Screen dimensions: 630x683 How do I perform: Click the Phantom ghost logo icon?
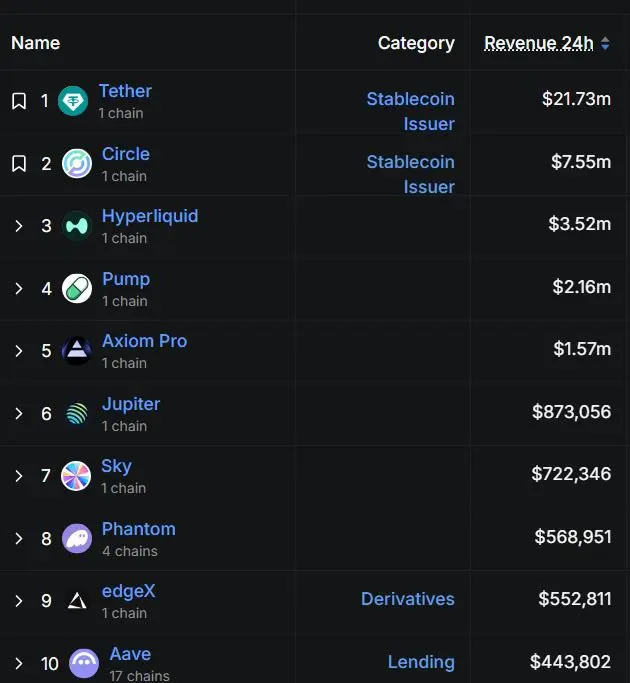tap(77, 538)
